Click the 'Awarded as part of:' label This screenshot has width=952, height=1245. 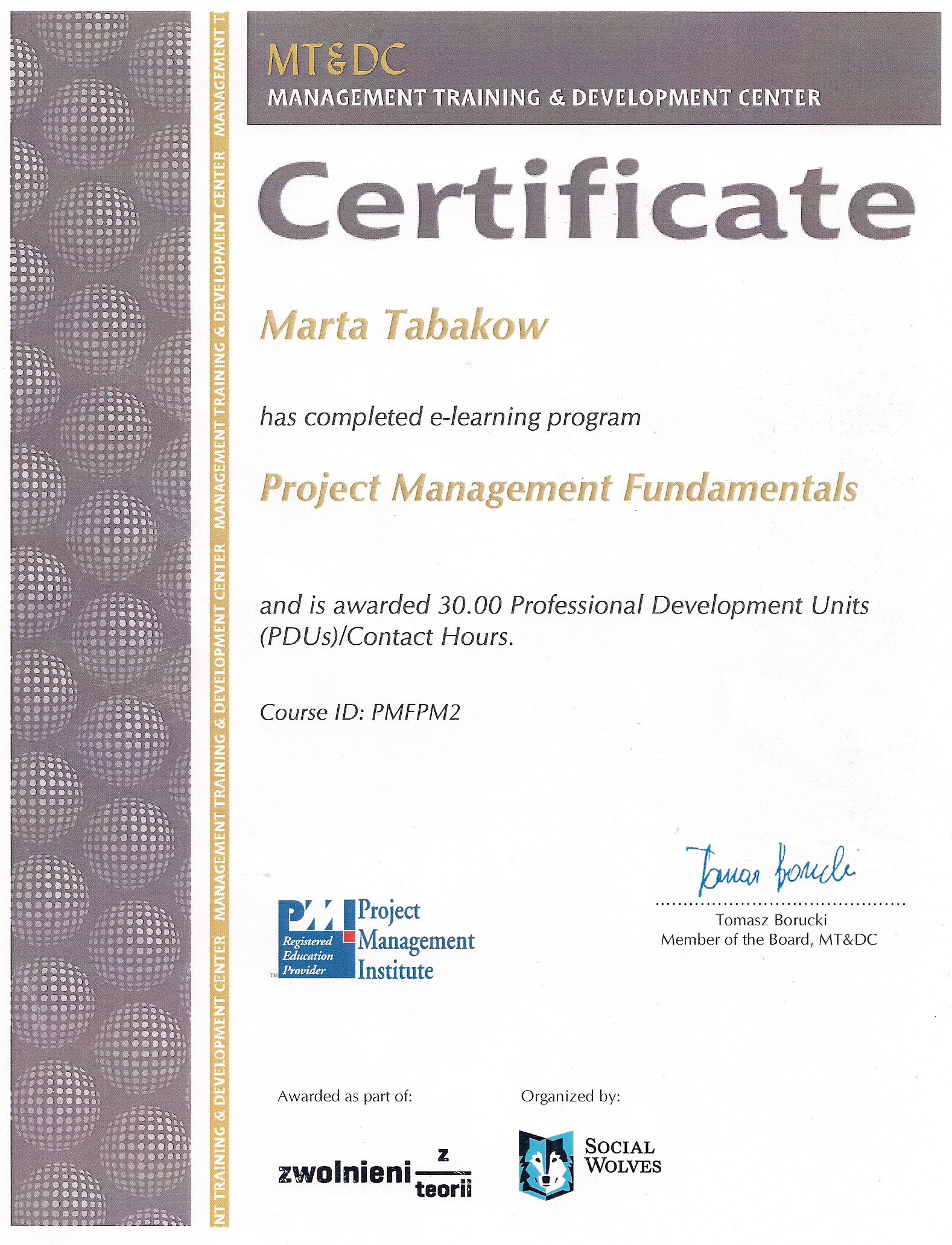pos(345,1097)
